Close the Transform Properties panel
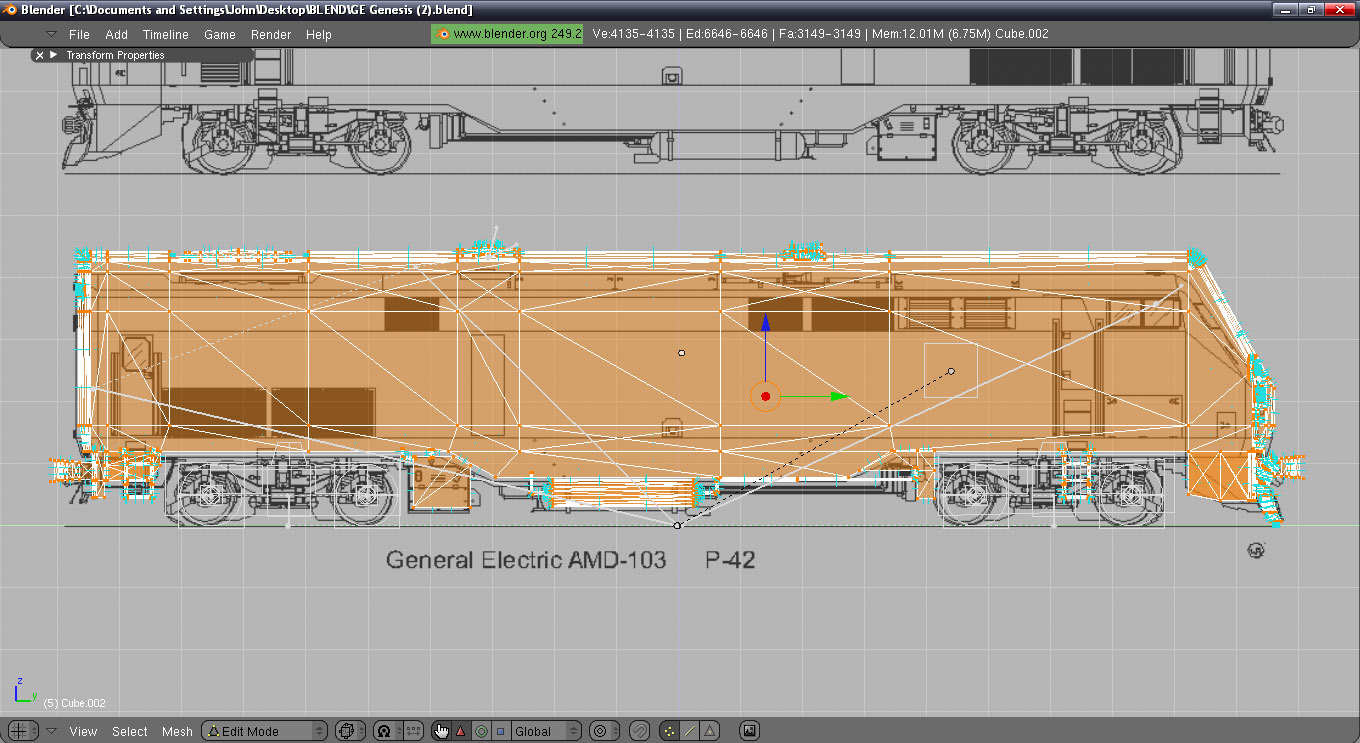 [x=40, y=55]
